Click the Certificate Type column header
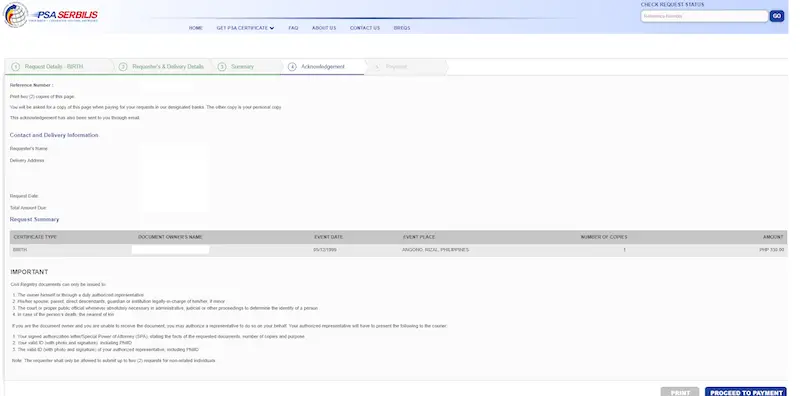Screen dimensions: 800x396 35,237
